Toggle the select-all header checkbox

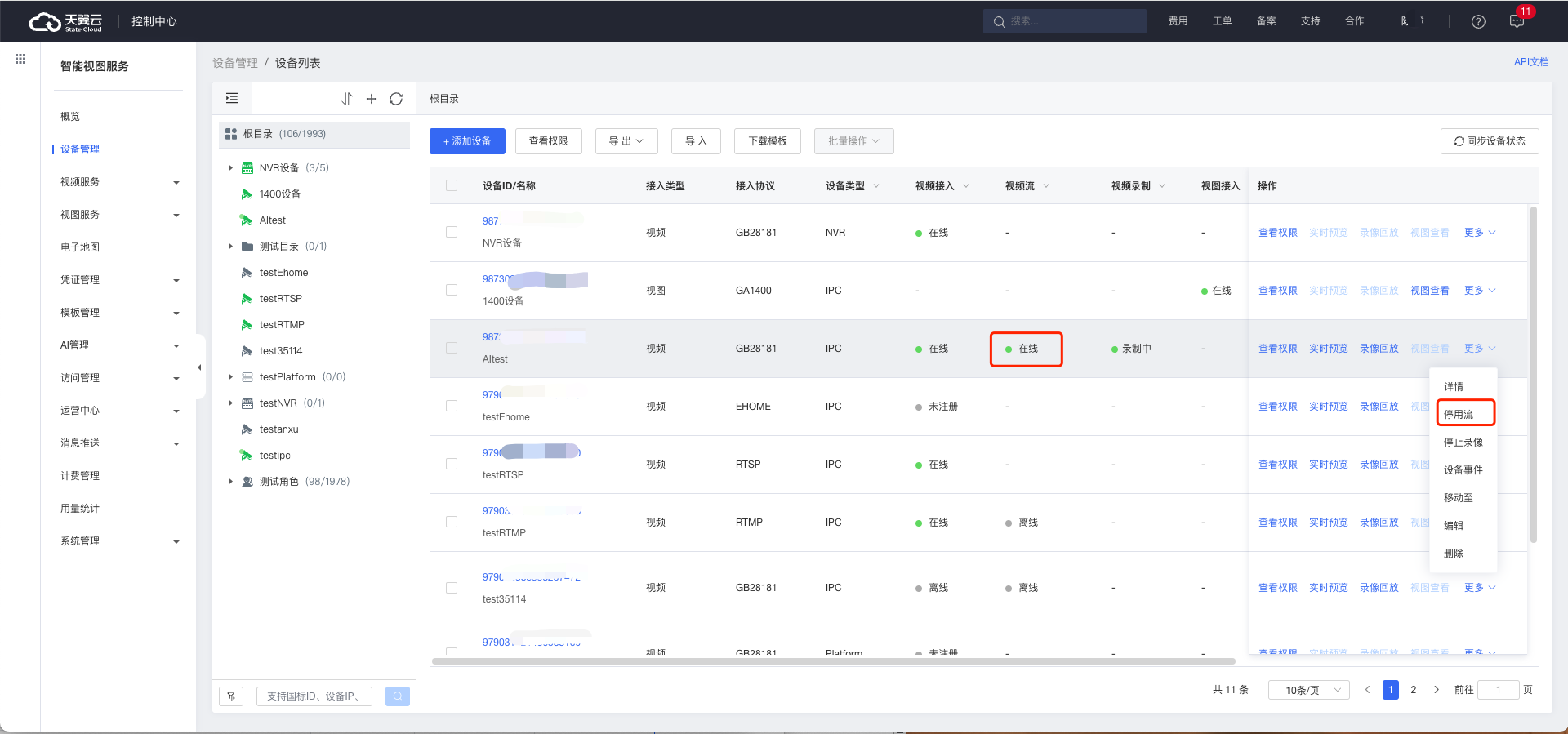click(452, 185)
